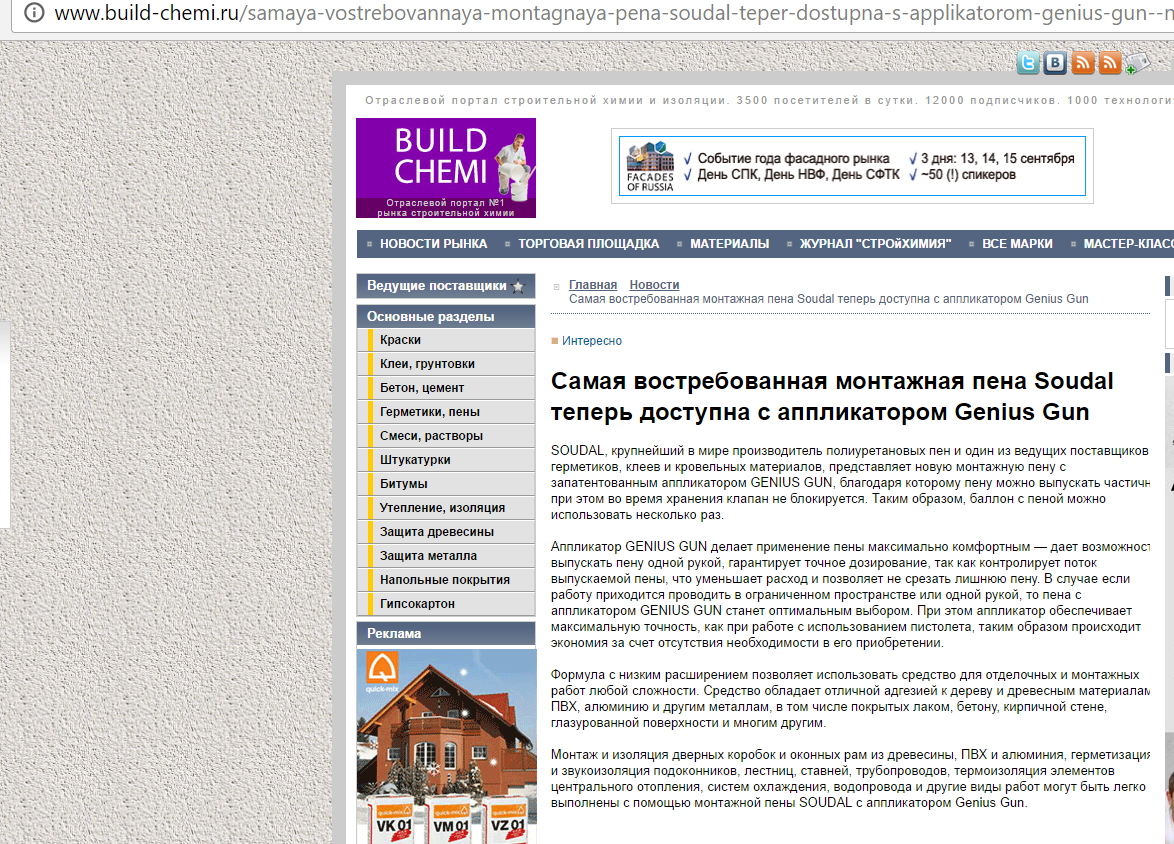This screenshot has height=844, width=1174.
Task: Open МАТЕРИАЛЫ in the navigation bar
Action: click(x=729, y=244)
